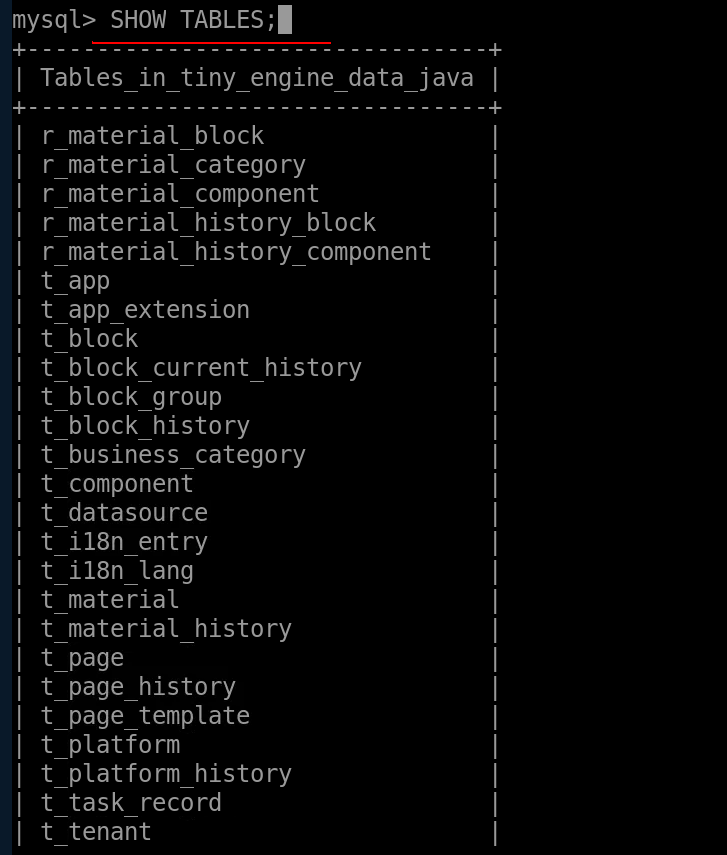
Task: Click on r_material_component row
Action: pos(180,194)
